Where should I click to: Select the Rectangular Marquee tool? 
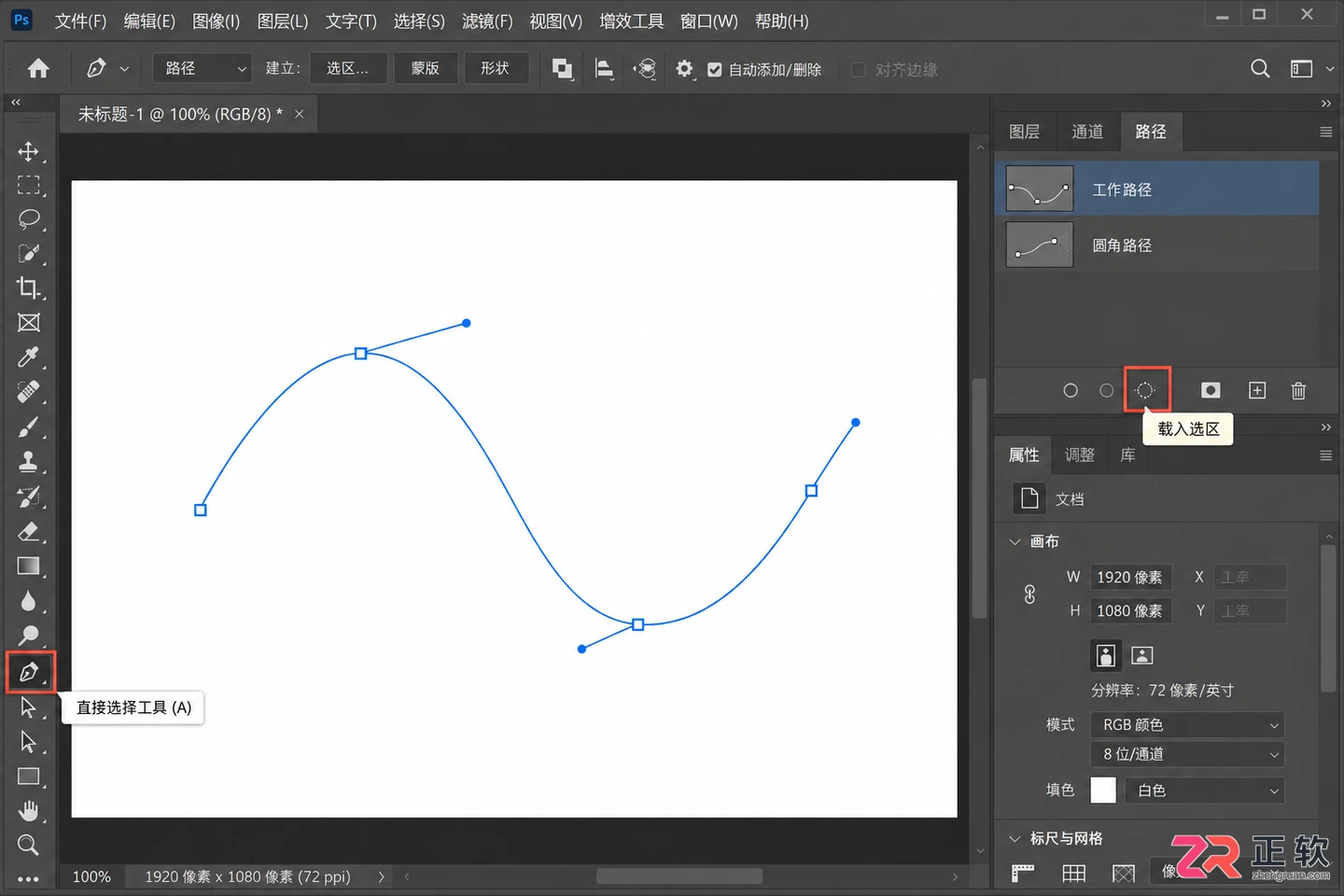point(28,185)
